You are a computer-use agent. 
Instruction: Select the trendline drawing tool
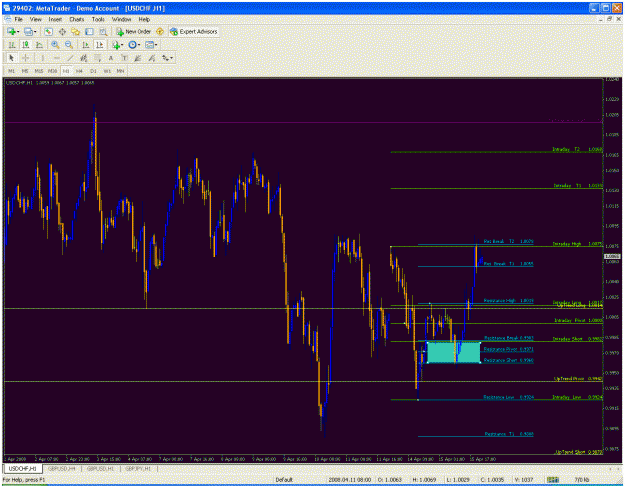point(70,58)
